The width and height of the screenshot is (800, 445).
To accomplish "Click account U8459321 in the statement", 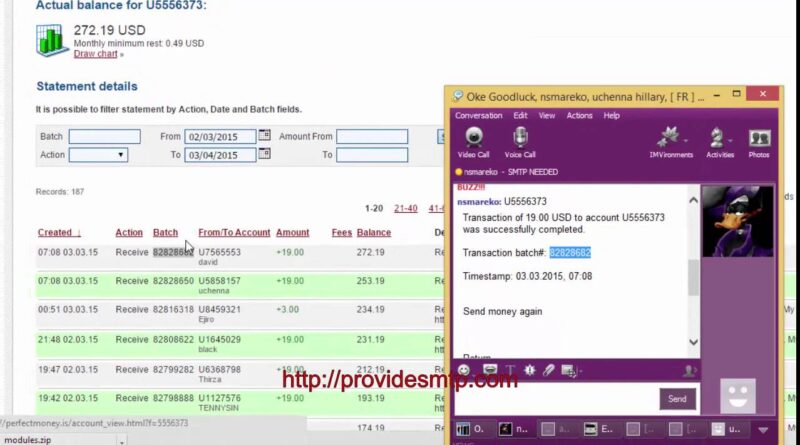I will tap(219, 309).
